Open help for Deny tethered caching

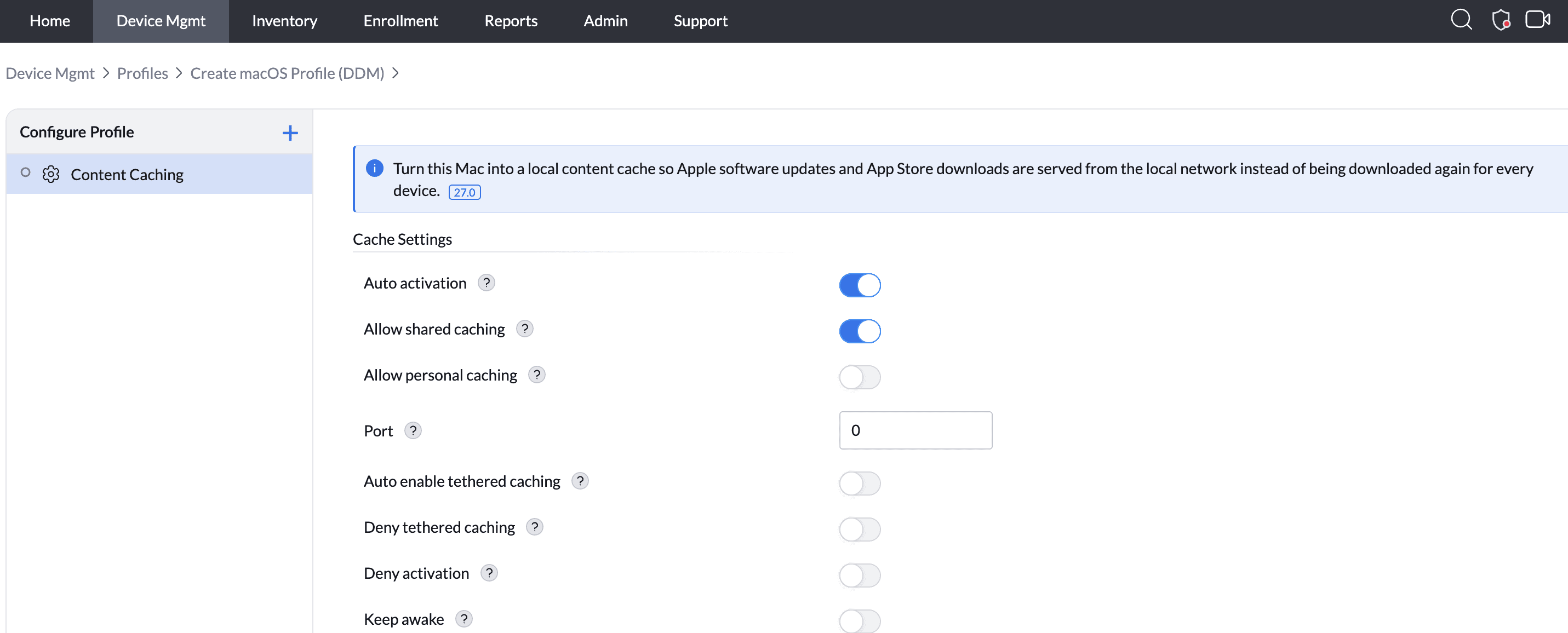pos(534,526)
